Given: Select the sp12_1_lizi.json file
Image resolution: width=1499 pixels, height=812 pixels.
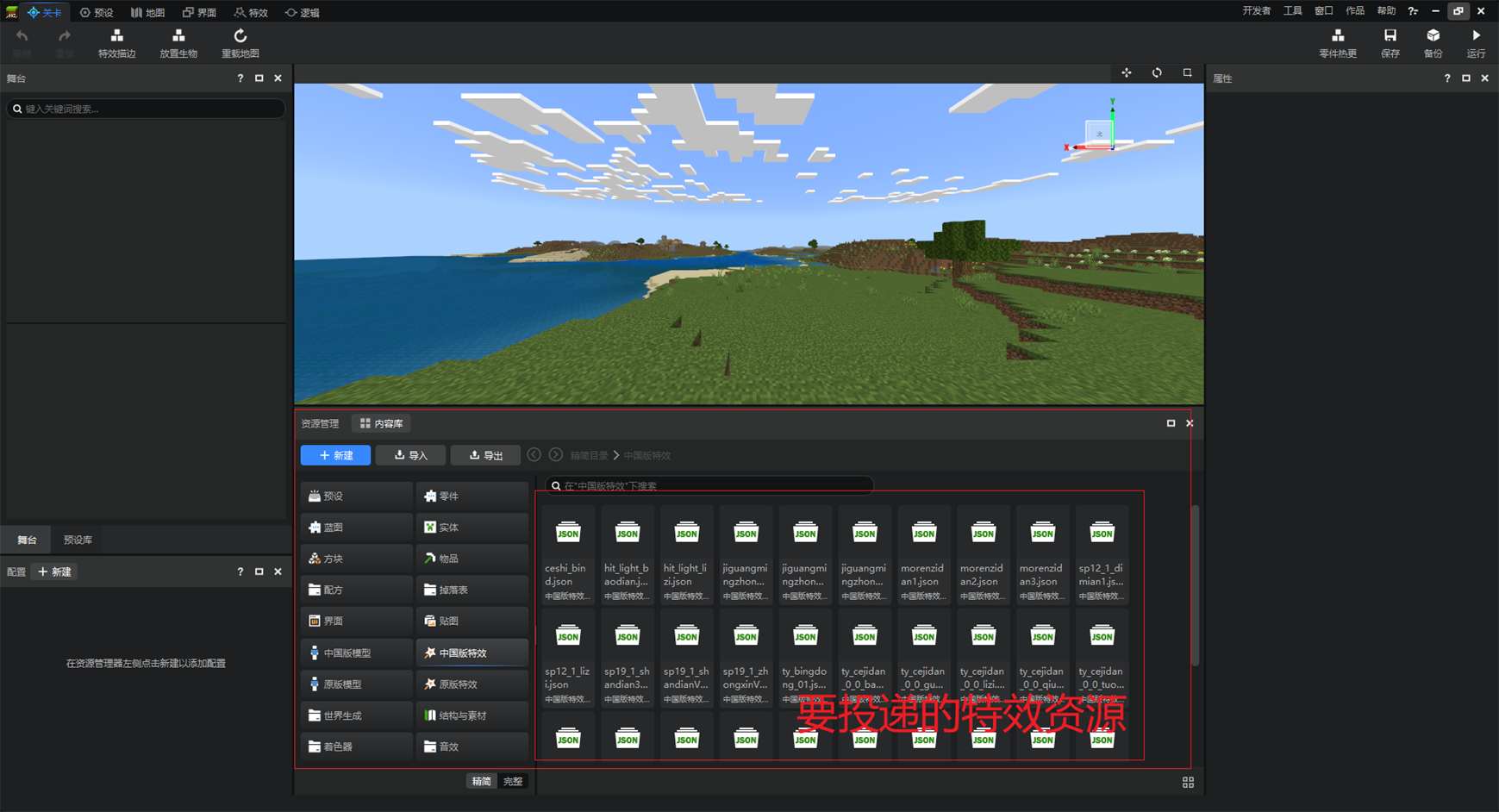Looking at the screenshot, I should click(568, 658).
